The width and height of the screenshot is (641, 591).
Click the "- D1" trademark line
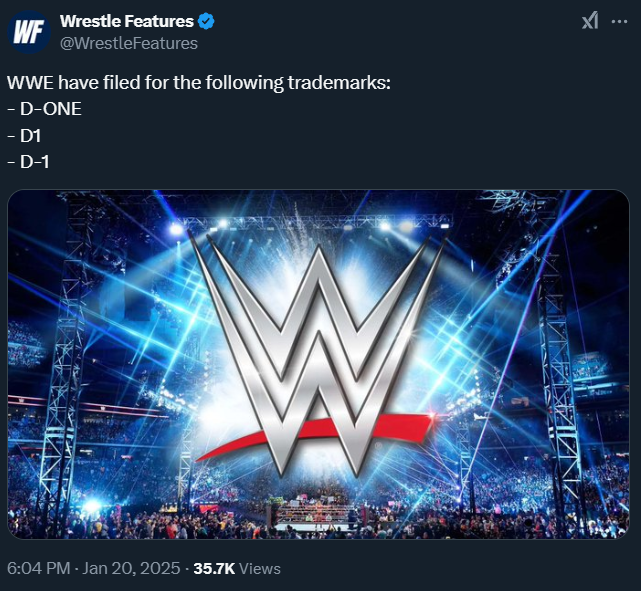click(x=30, y=132)
